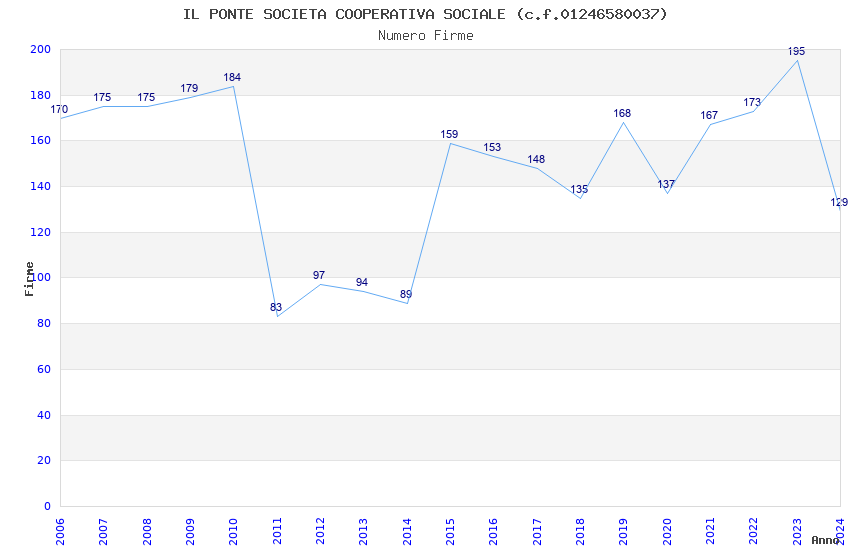The width and height of the screenshot is (850, 550).
Task: Select the data label 137
Action: [x=666, y=184]
